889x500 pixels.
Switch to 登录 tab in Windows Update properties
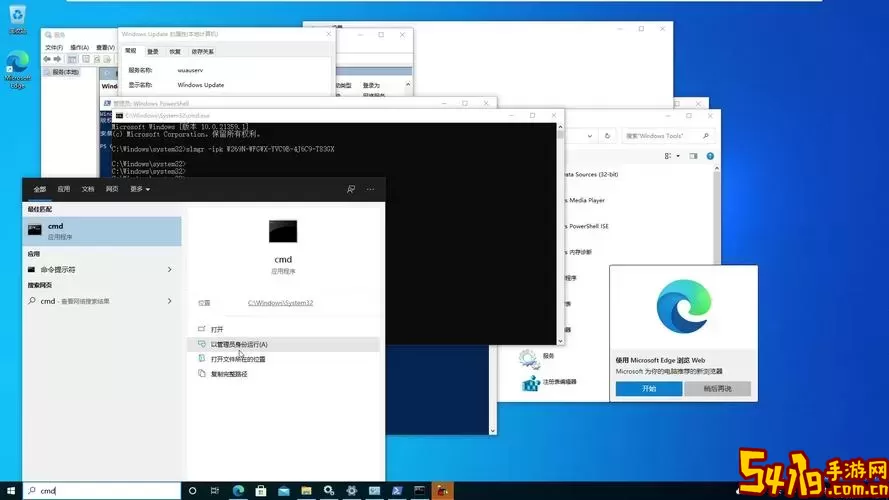[x=153, y=52]
